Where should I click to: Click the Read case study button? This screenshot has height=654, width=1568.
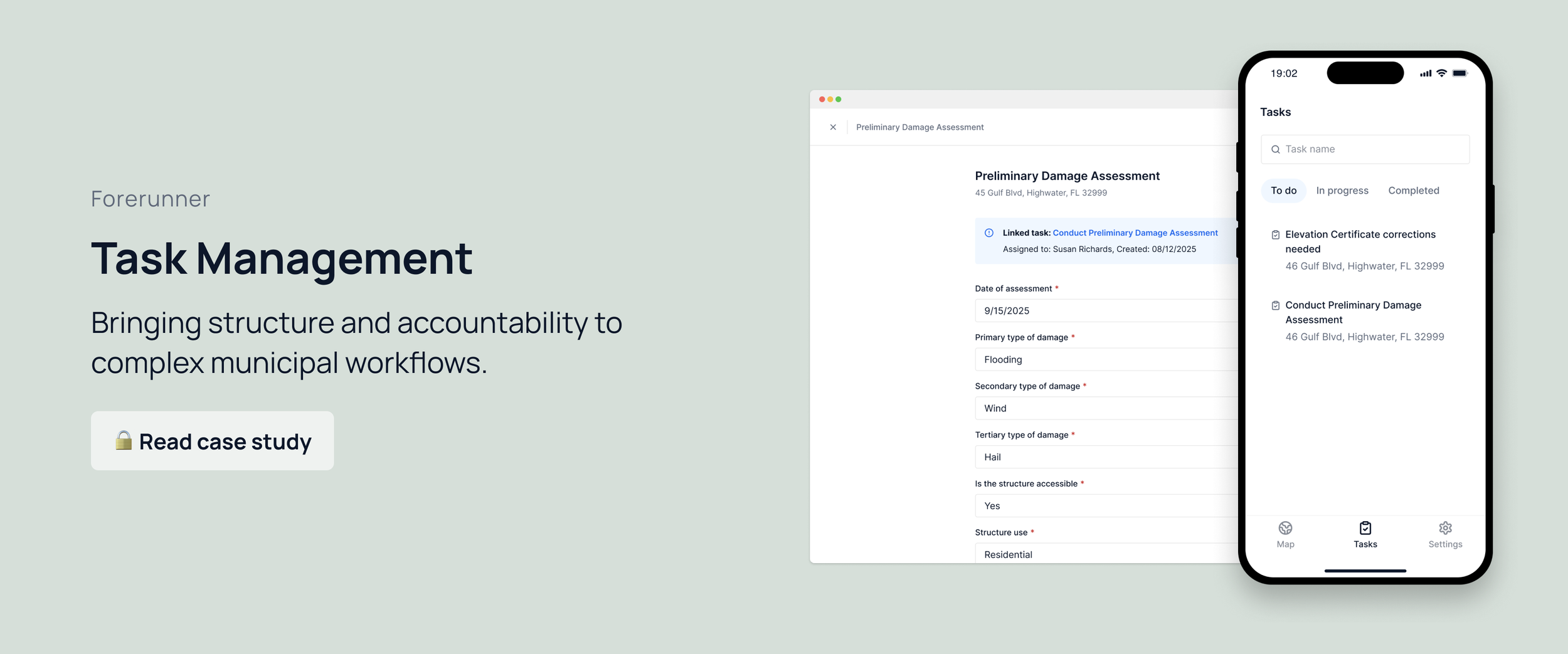(212, 441)
